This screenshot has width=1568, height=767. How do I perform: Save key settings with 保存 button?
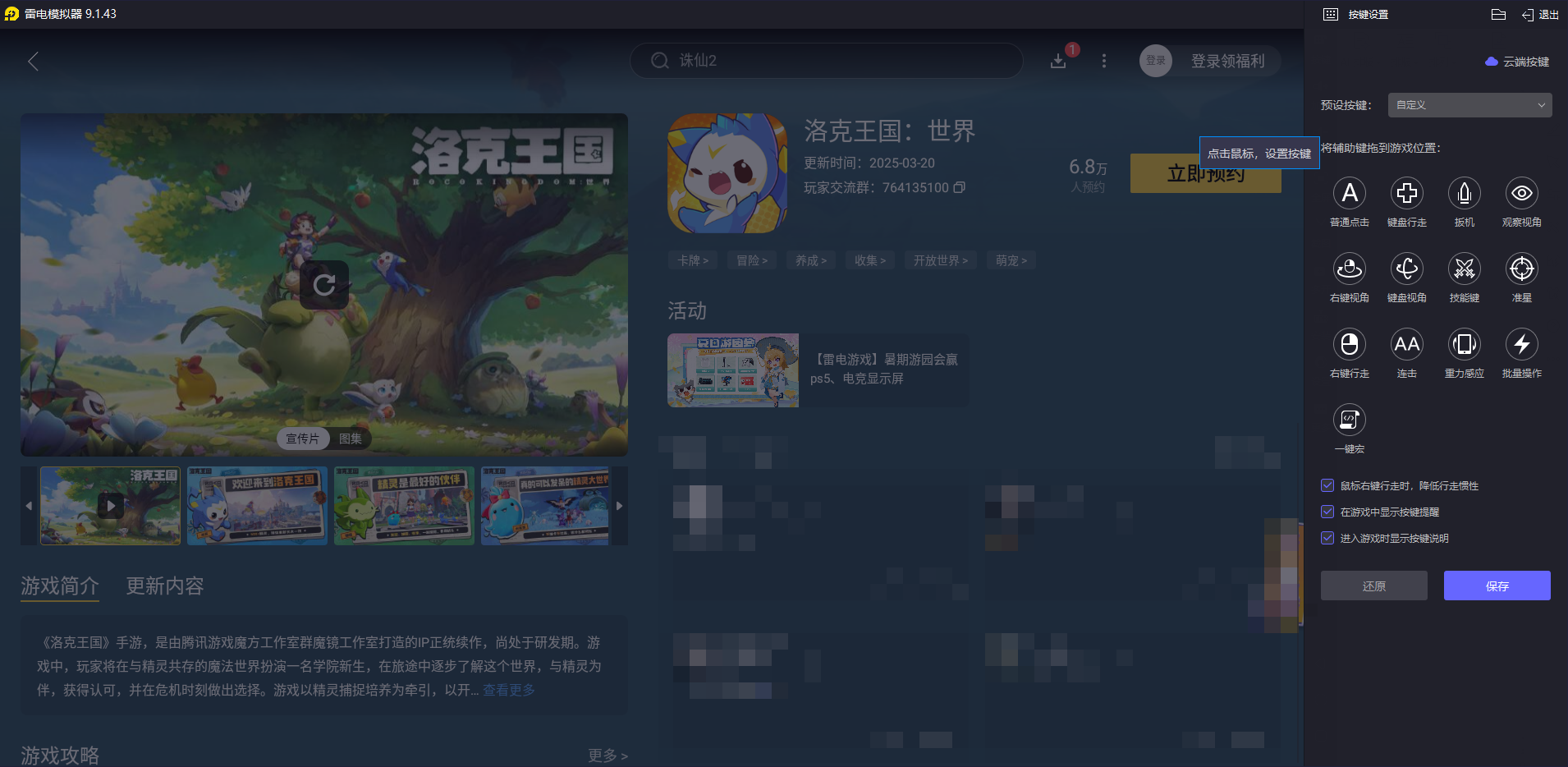coord(1496,586)
